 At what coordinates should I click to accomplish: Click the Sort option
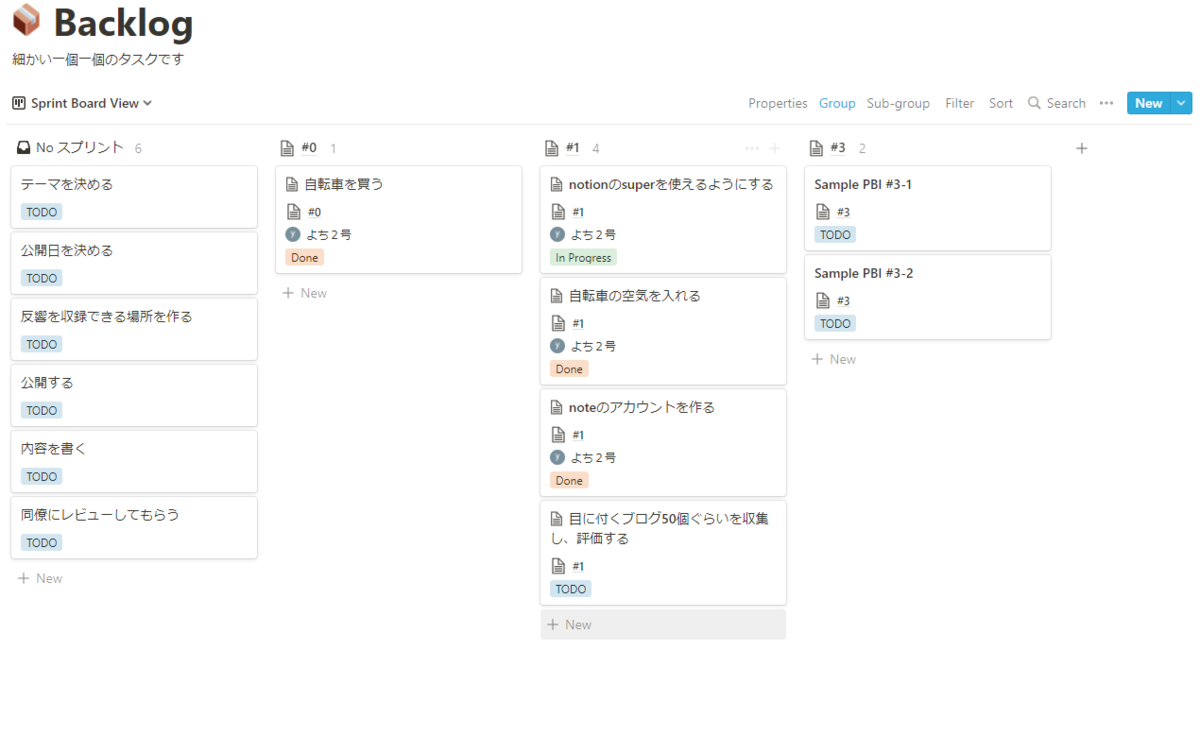coord(1000,103)
